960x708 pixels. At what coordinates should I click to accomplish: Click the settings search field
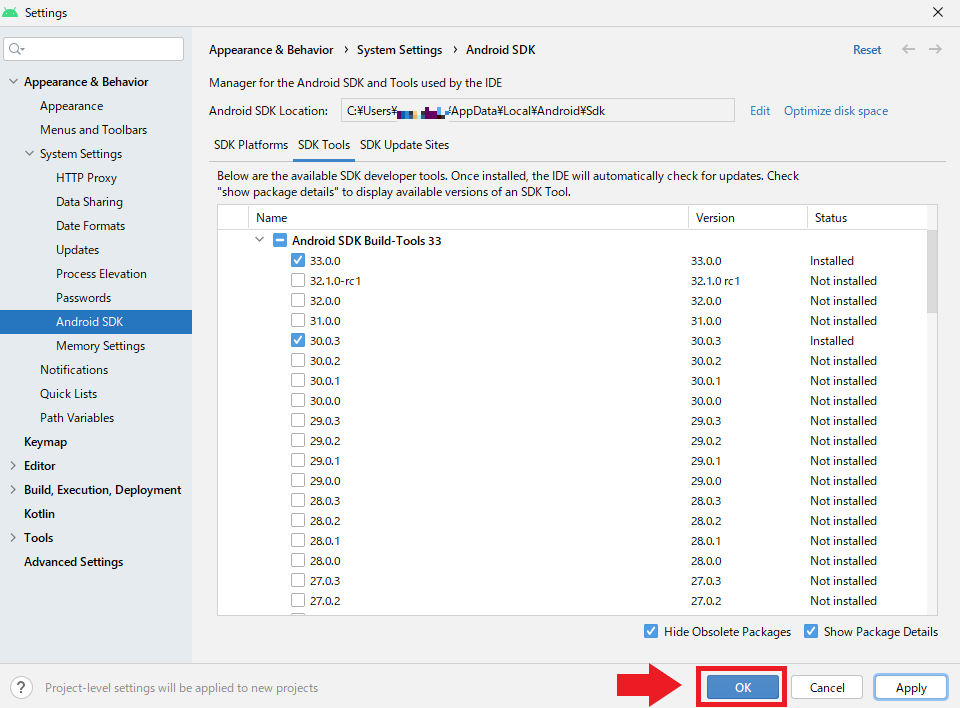click(94, 49)
